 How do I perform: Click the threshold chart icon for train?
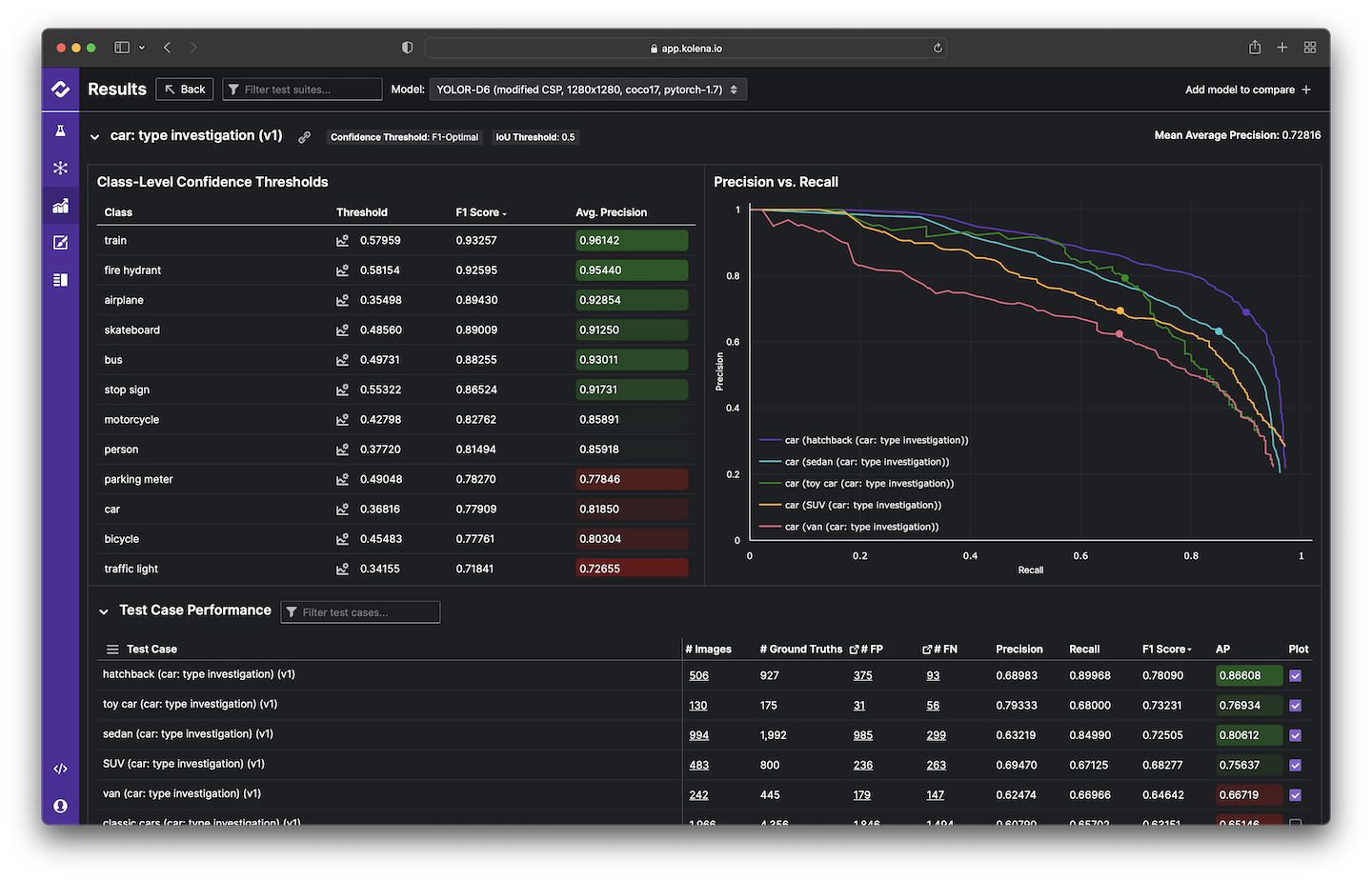(x=342, y=241)
